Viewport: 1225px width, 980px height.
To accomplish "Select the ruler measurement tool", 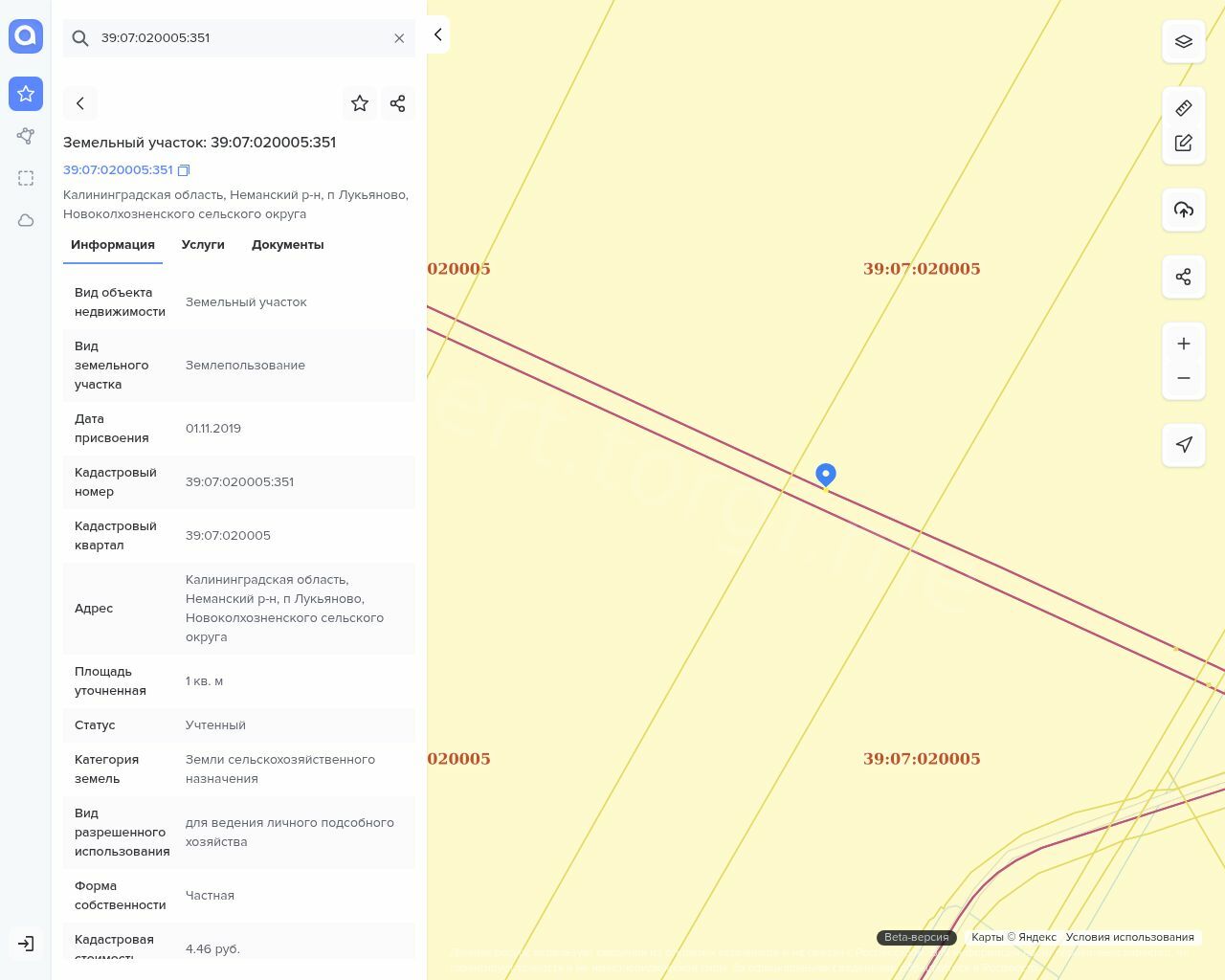I will (x=1183, y=108).
